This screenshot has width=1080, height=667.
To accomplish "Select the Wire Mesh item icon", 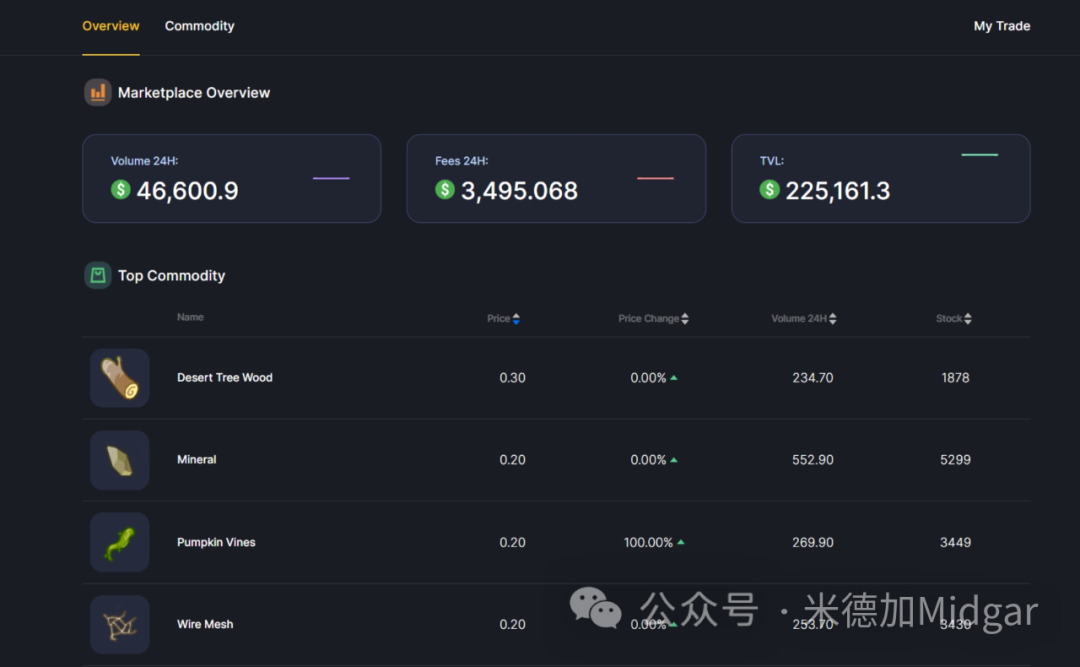I will [119, 624].
